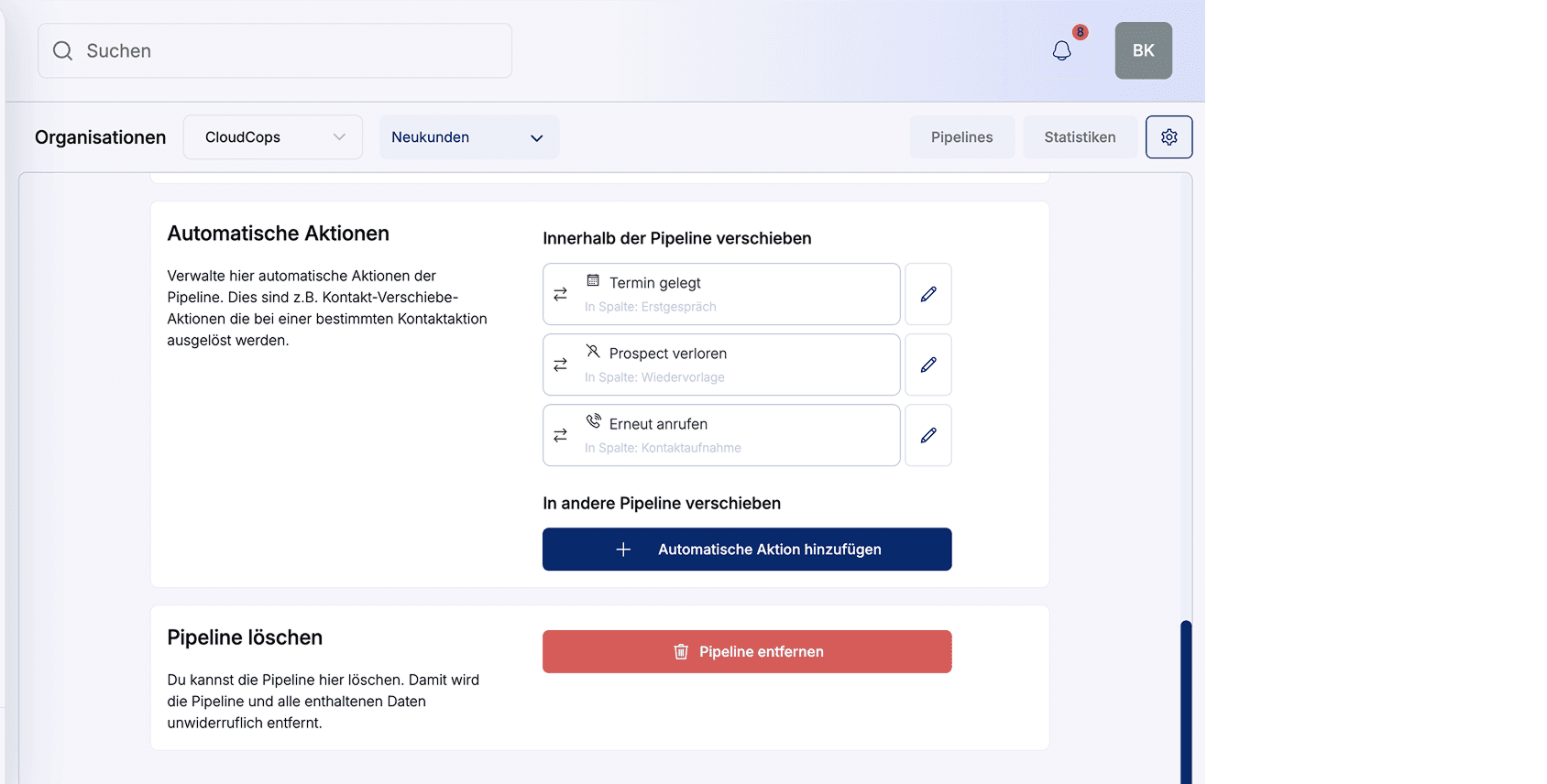Click the search magnifier icon
The height and width of the screenshot is (784, 1547).
[x=62, y=51]
